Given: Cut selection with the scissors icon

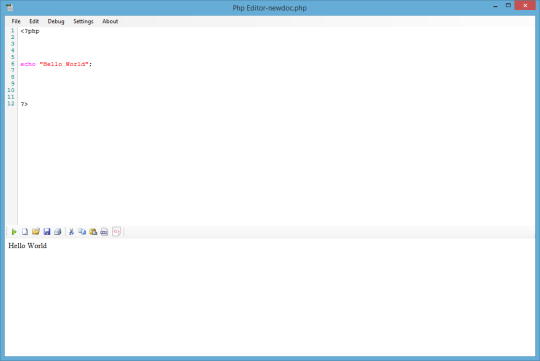Looking at the screenshot, I should click(x=71, y=232).
